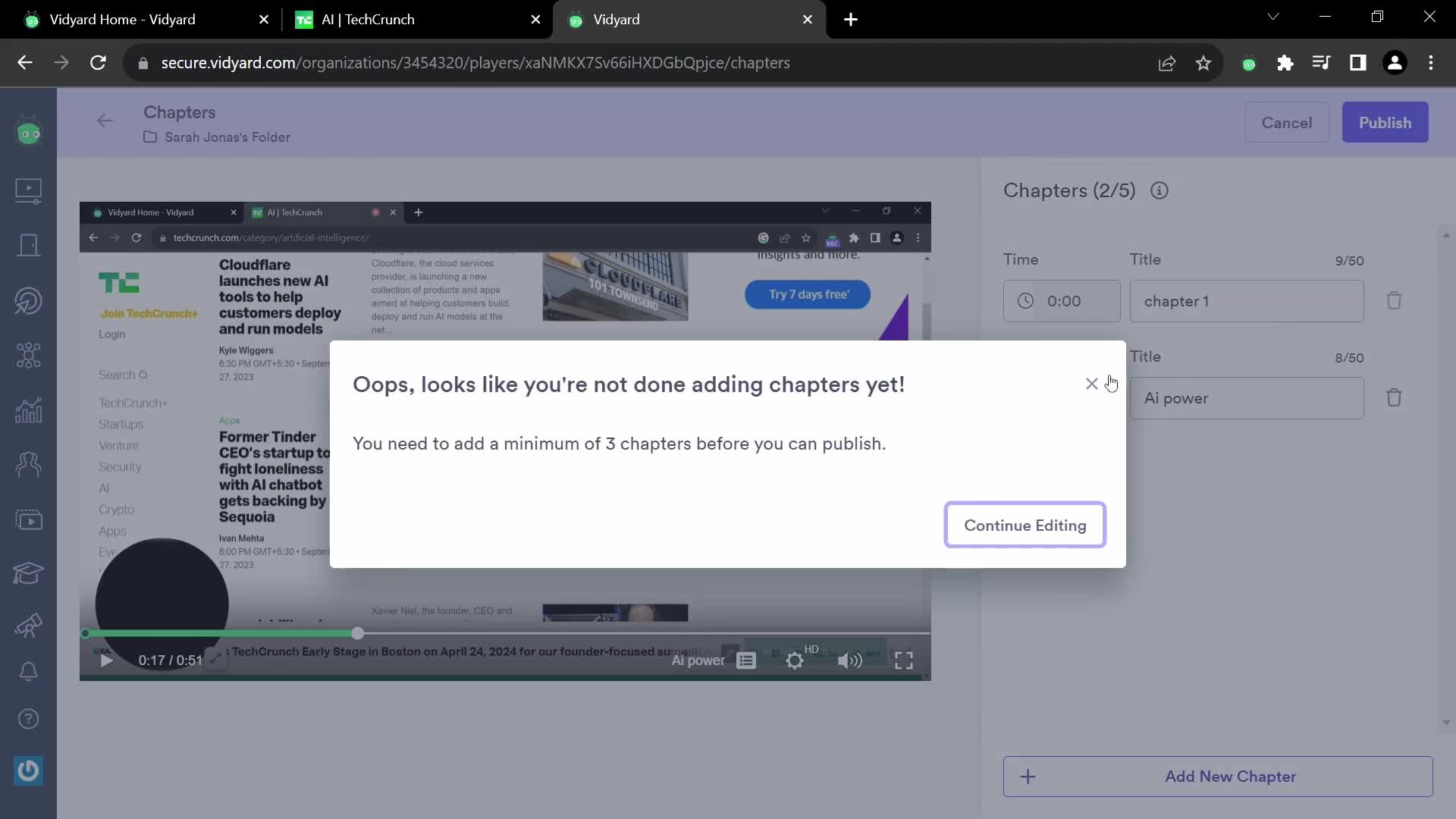Click the settings gear icon in video player
The image size is (1456, 819).
tap(795, 661)
